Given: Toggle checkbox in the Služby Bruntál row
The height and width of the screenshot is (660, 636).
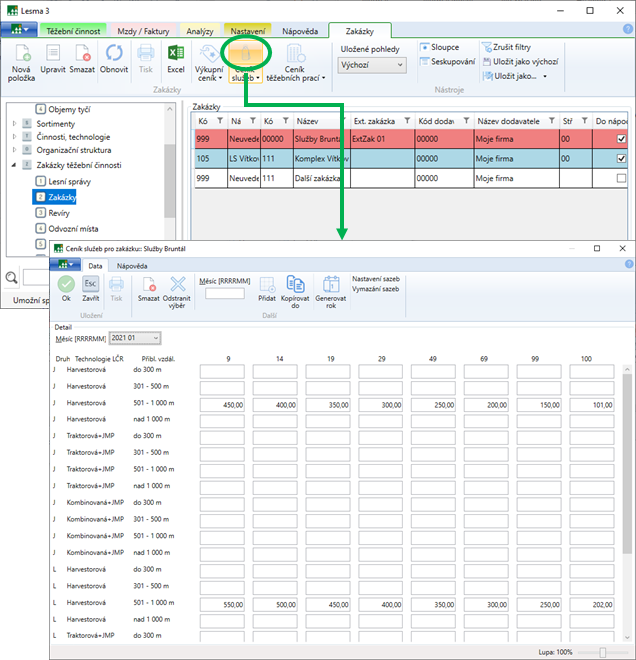Looking at the screenshot, I should [621, 140].
